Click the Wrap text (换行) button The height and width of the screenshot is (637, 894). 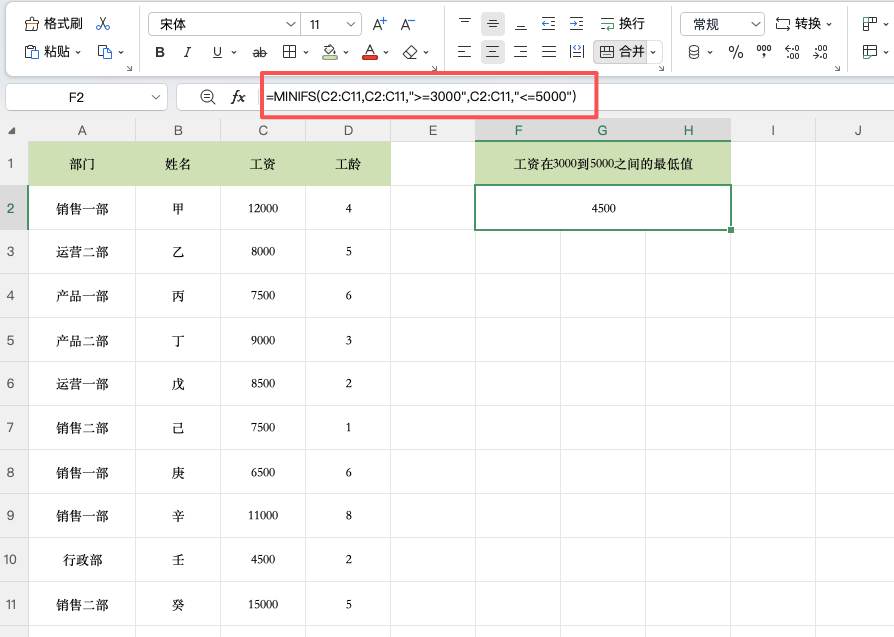(x=622, y=23)
